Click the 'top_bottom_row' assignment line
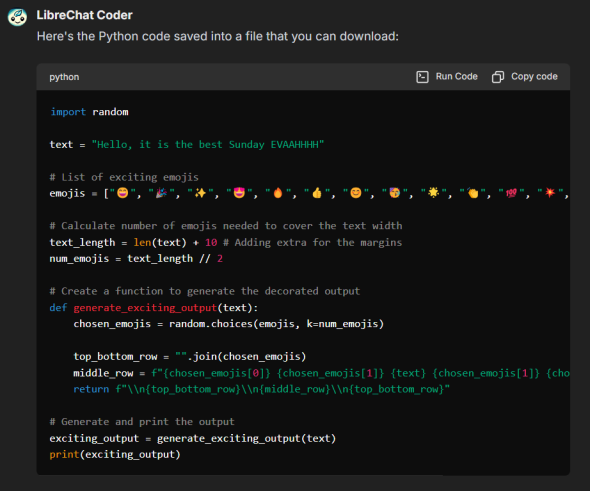This screenshot has height=491, width=590. pos(190,357)
